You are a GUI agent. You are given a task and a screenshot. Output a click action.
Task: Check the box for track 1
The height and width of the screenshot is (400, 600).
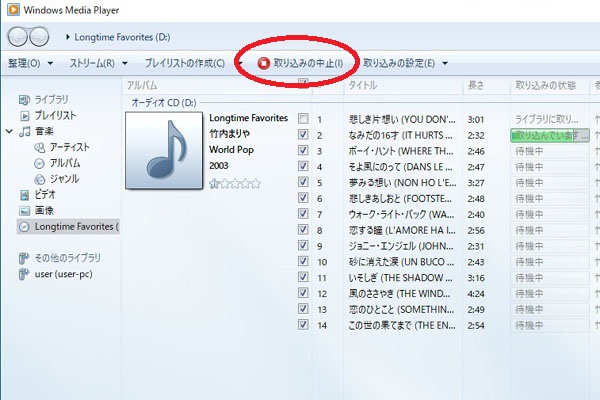303,119
